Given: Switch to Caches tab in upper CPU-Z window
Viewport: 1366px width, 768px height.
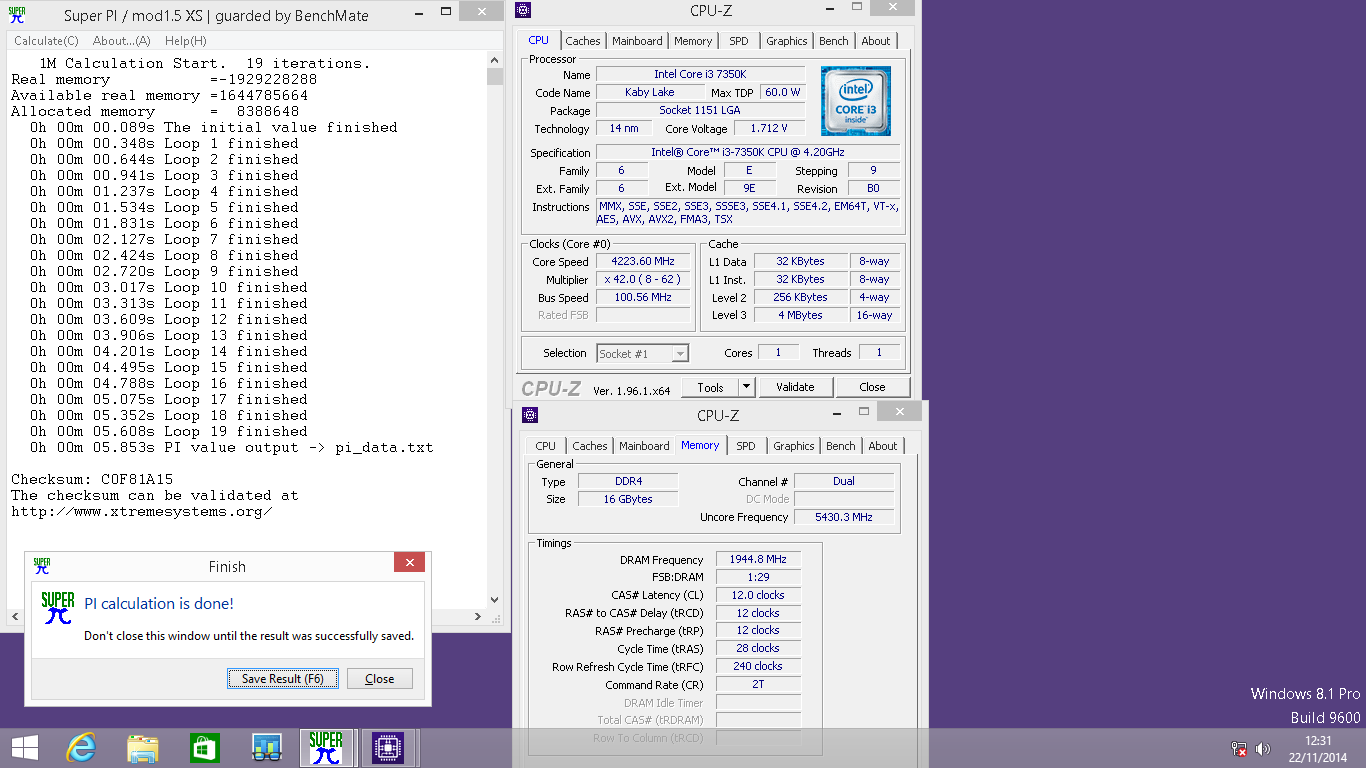Looking at the screenshot, I should tap(583, 41).
